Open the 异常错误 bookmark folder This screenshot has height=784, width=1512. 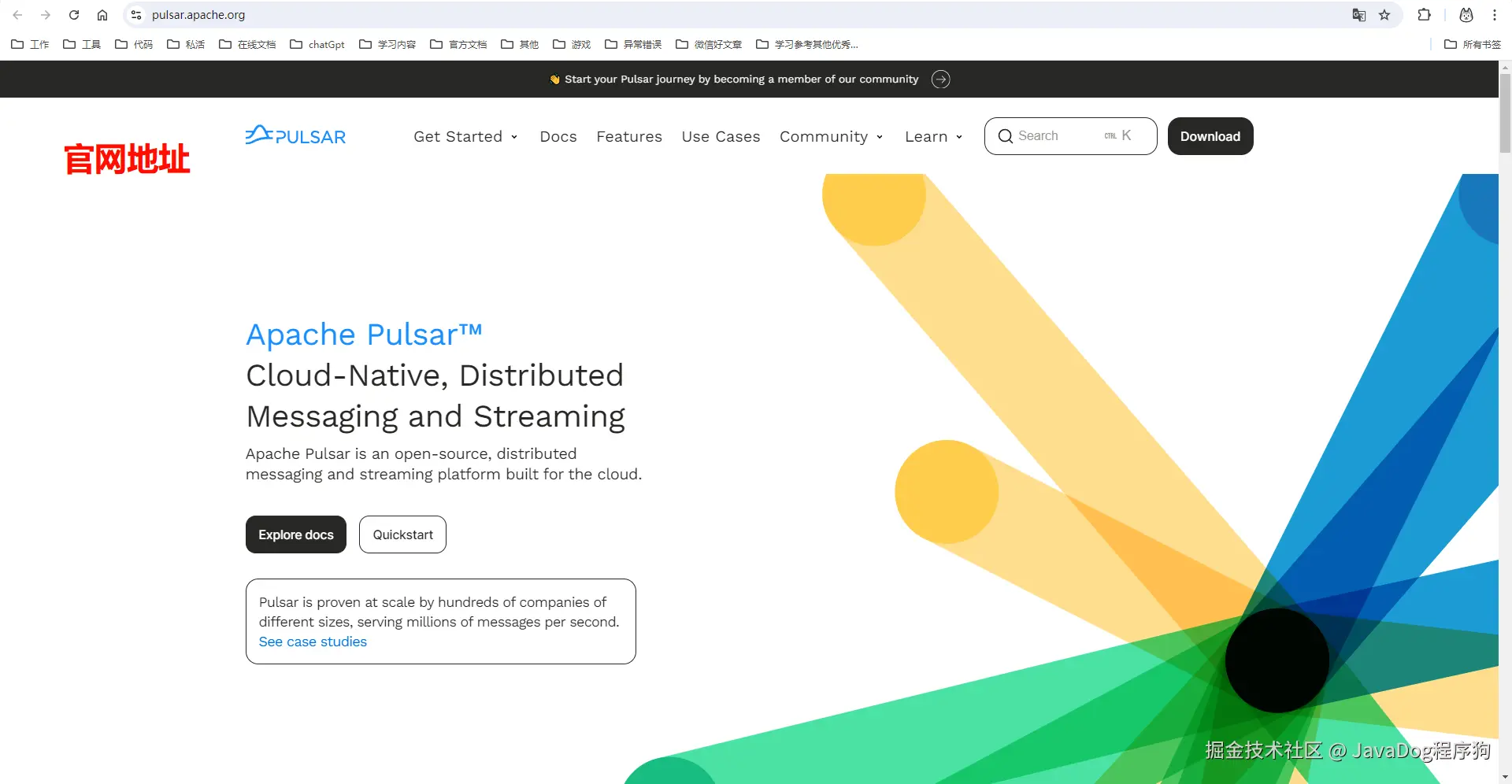click(633, 44)
